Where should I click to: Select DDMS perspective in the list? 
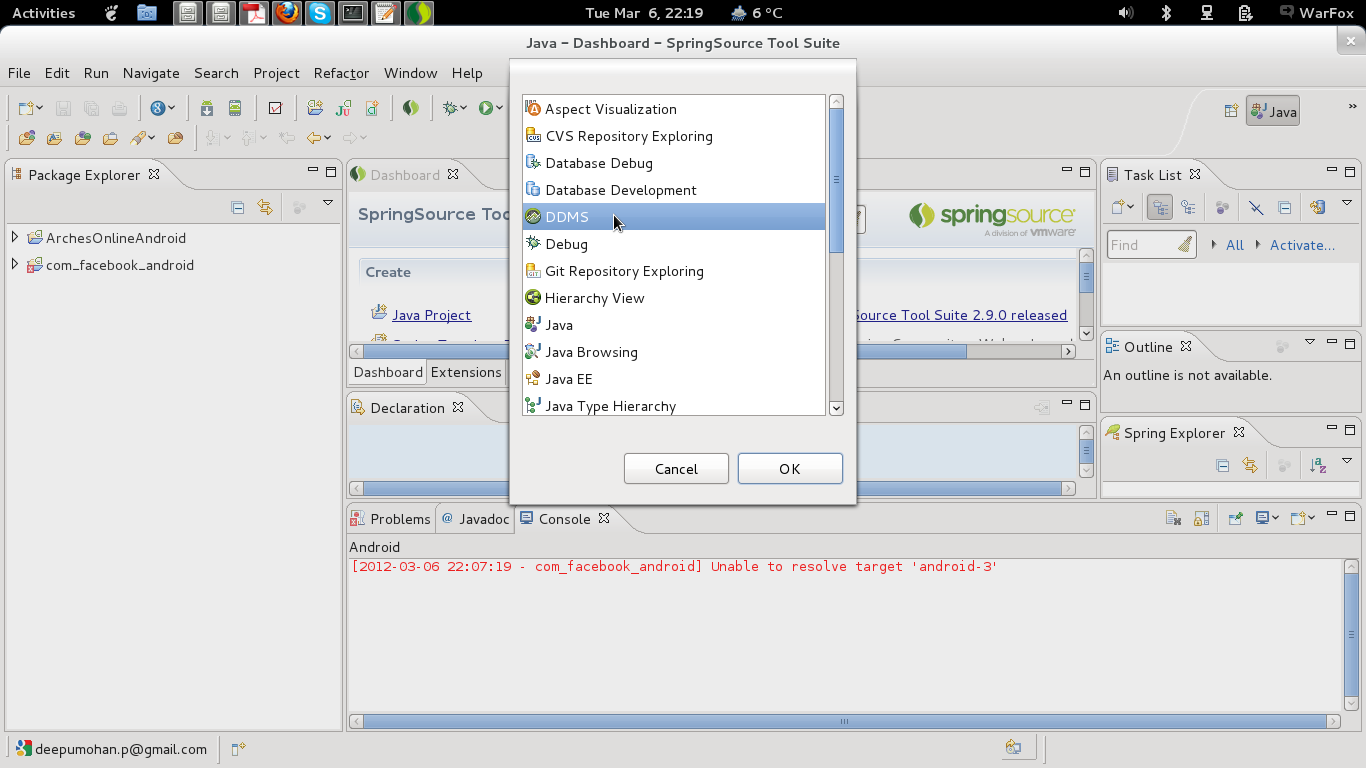(674, 217)
